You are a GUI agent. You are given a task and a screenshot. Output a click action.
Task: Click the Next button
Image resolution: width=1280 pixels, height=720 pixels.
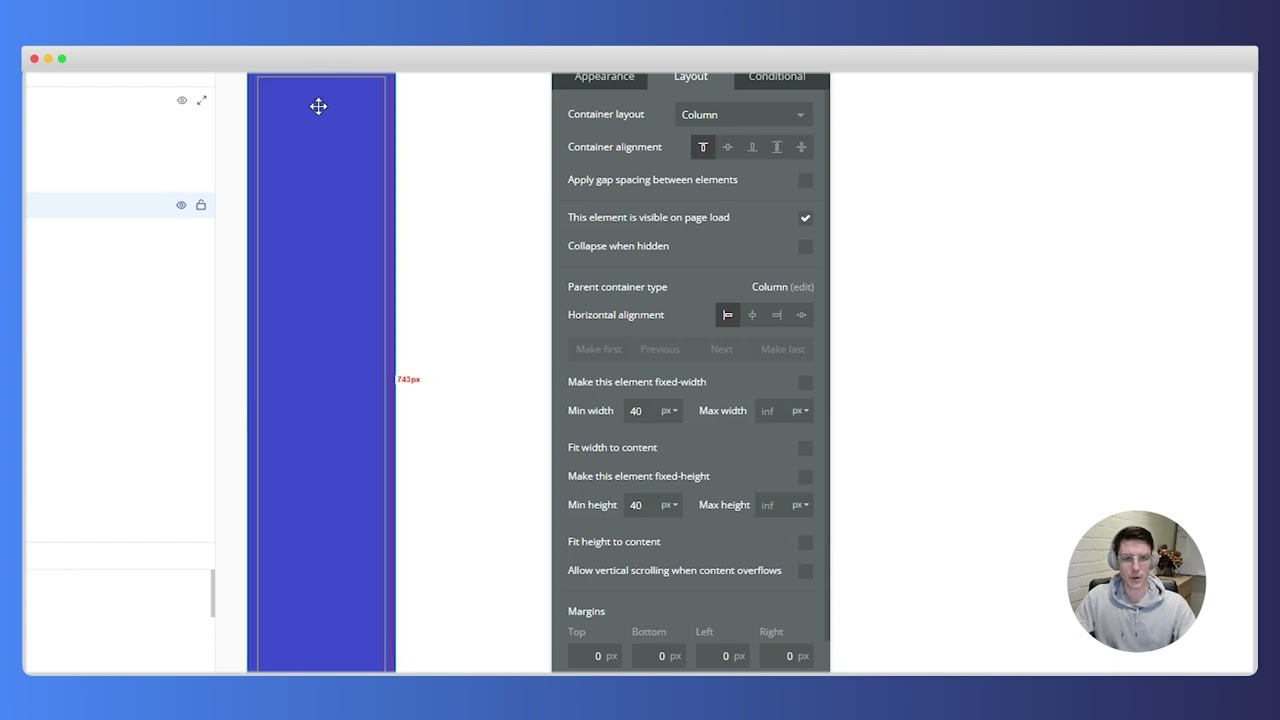(x=721, y=349)
